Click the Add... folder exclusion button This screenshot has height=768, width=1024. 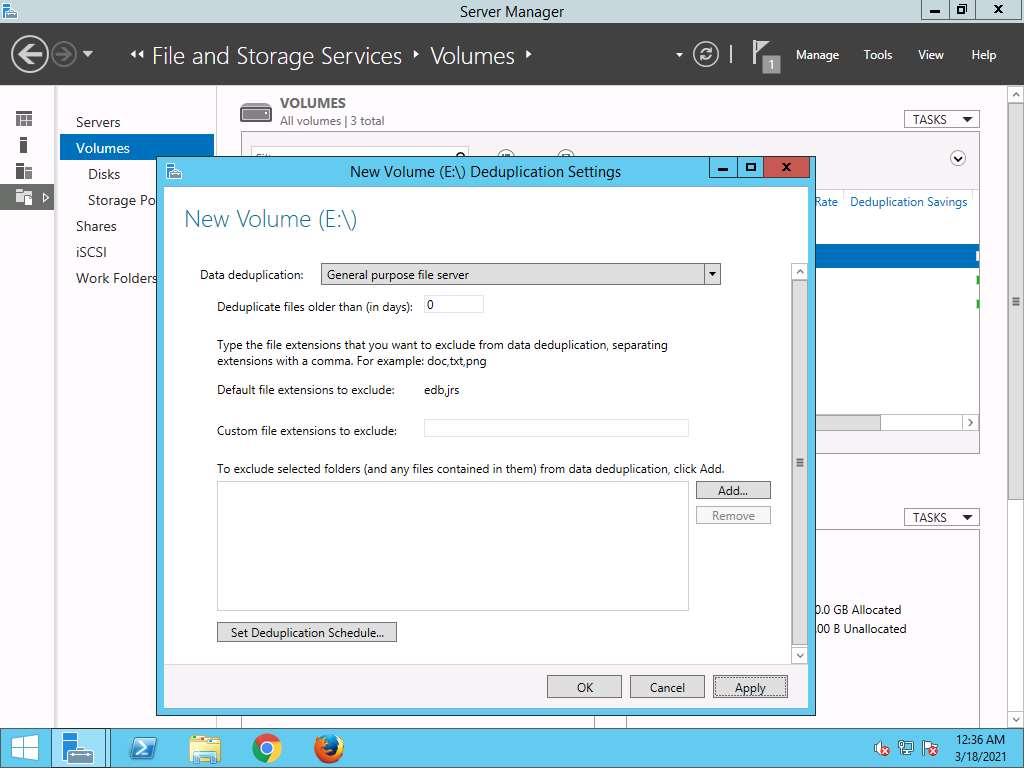pyautogui.click(x=733, y=490)
